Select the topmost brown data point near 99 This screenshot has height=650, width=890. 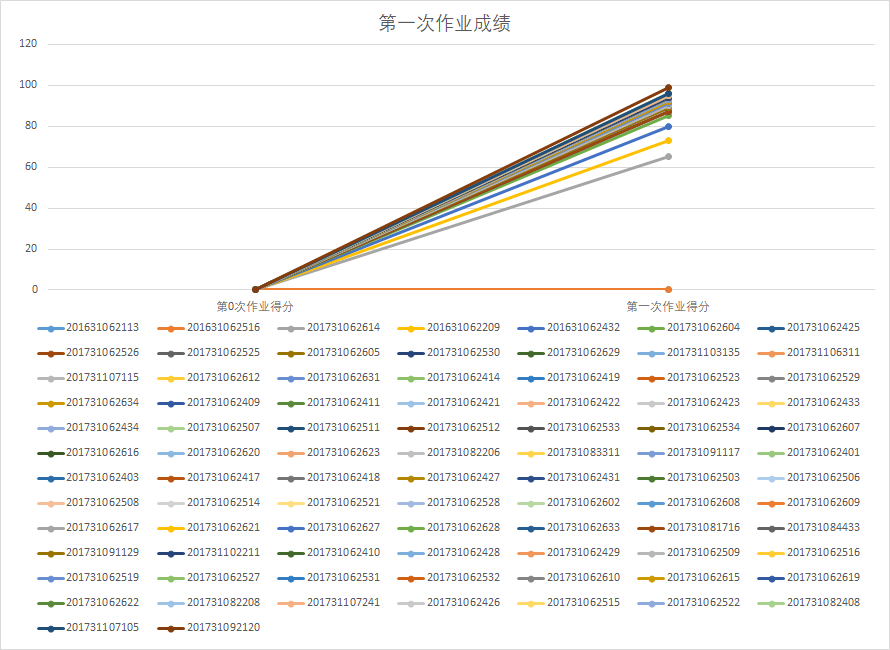(x=668, y=88)
